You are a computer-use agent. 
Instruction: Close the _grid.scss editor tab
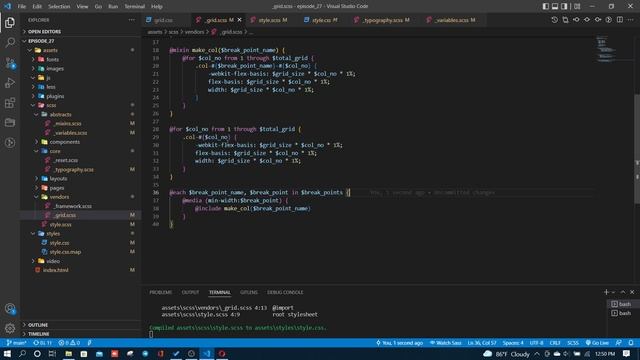tap(240, 20)
